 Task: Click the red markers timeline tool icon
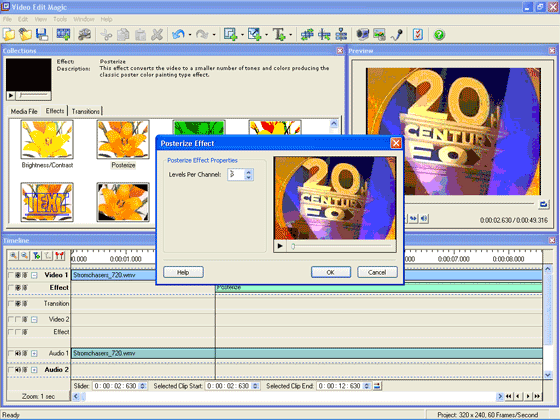point(60,255)
